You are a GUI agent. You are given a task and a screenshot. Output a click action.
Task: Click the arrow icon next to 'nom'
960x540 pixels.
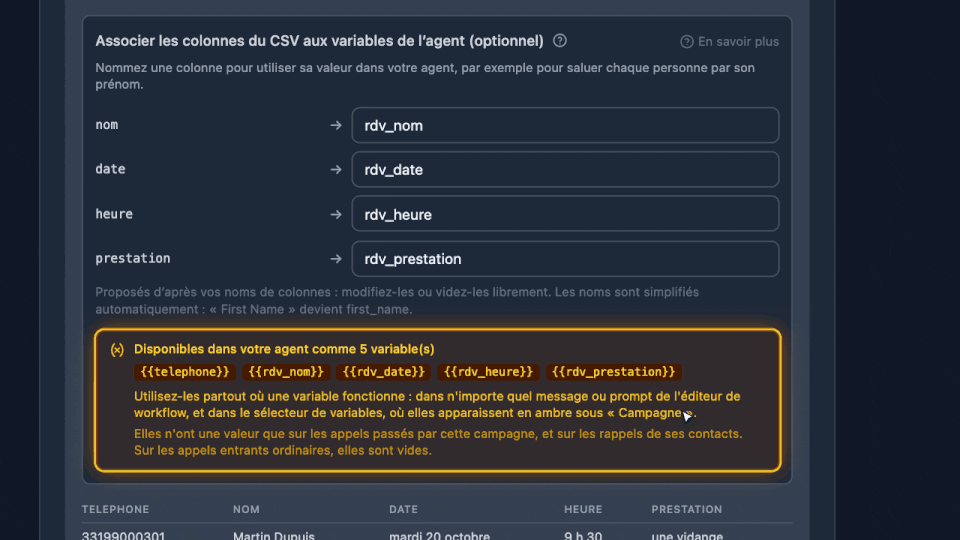pyautogui.click(x=336, y=126)
